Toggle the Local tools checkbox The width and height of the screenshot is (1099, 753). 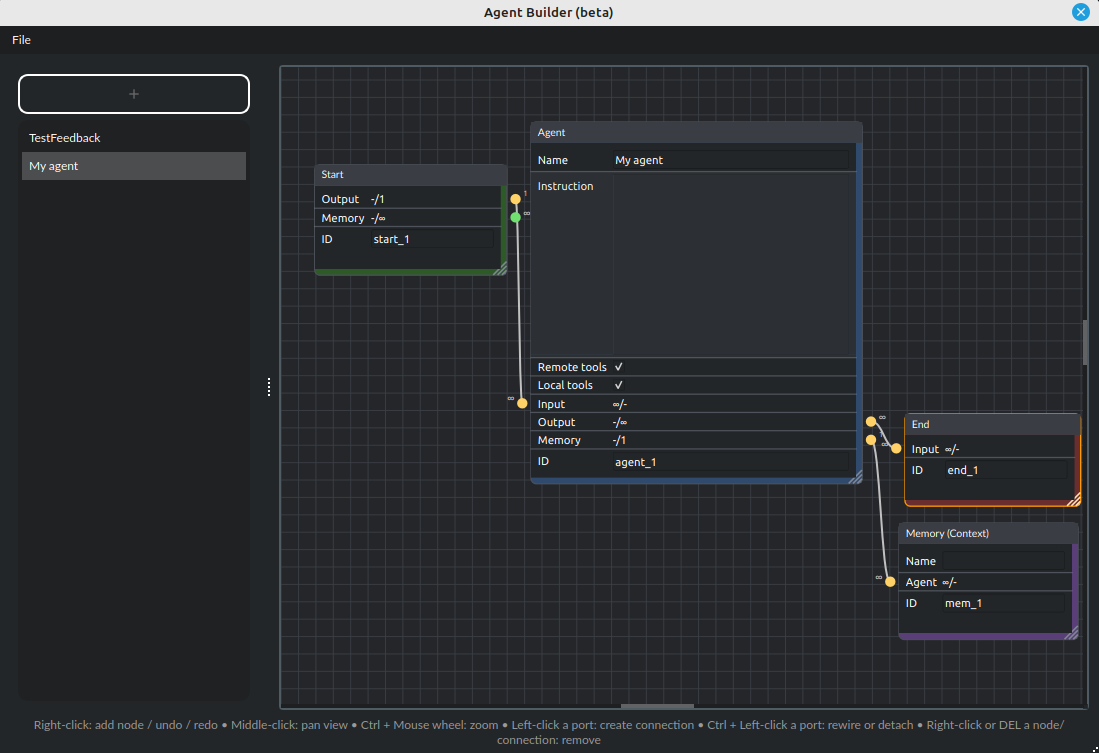tap(619, 385)
